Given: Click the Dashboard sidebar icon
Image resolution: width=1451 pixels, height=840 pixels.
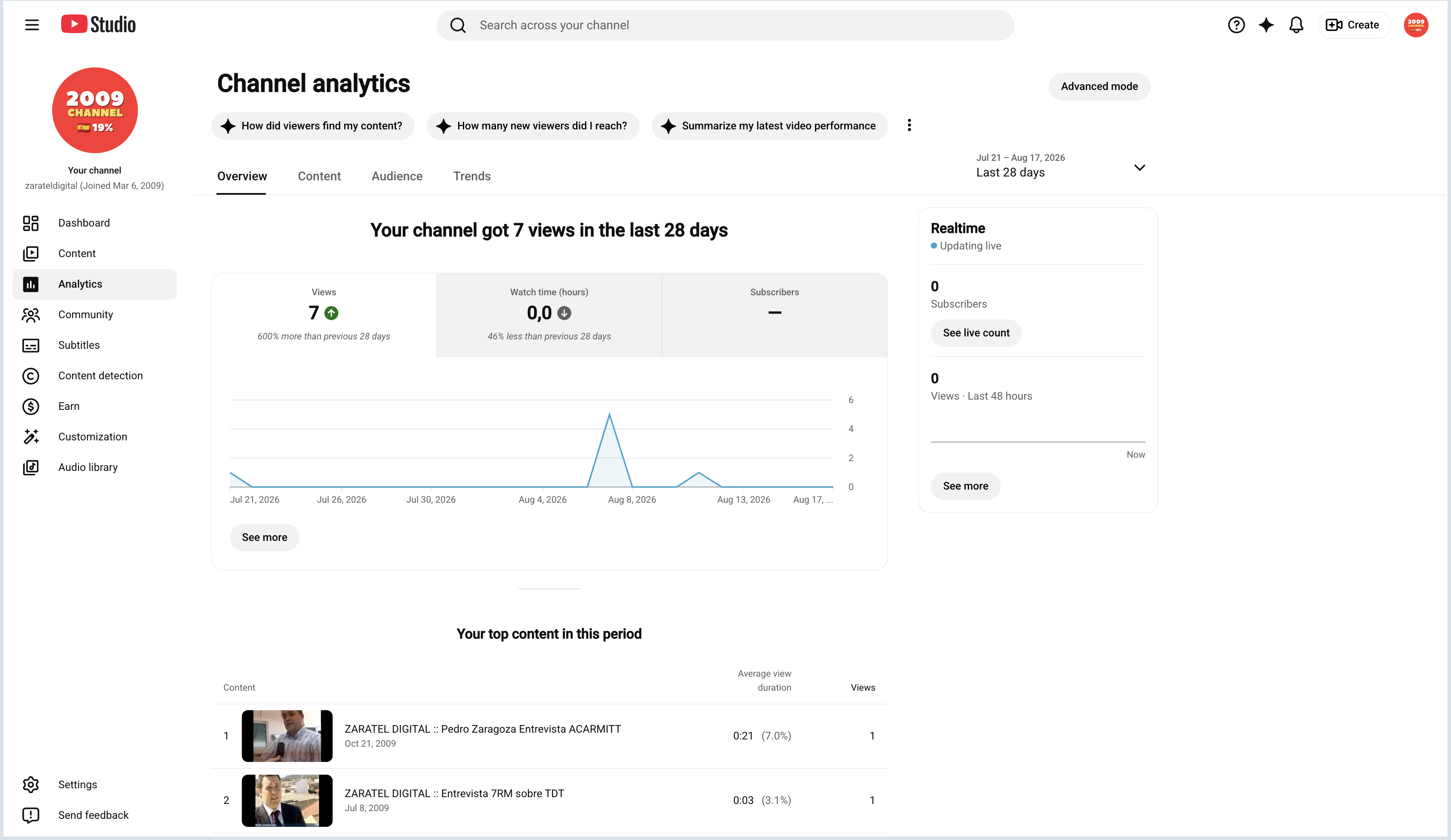Looking at the screenshot, I should [x=31, y=223].
